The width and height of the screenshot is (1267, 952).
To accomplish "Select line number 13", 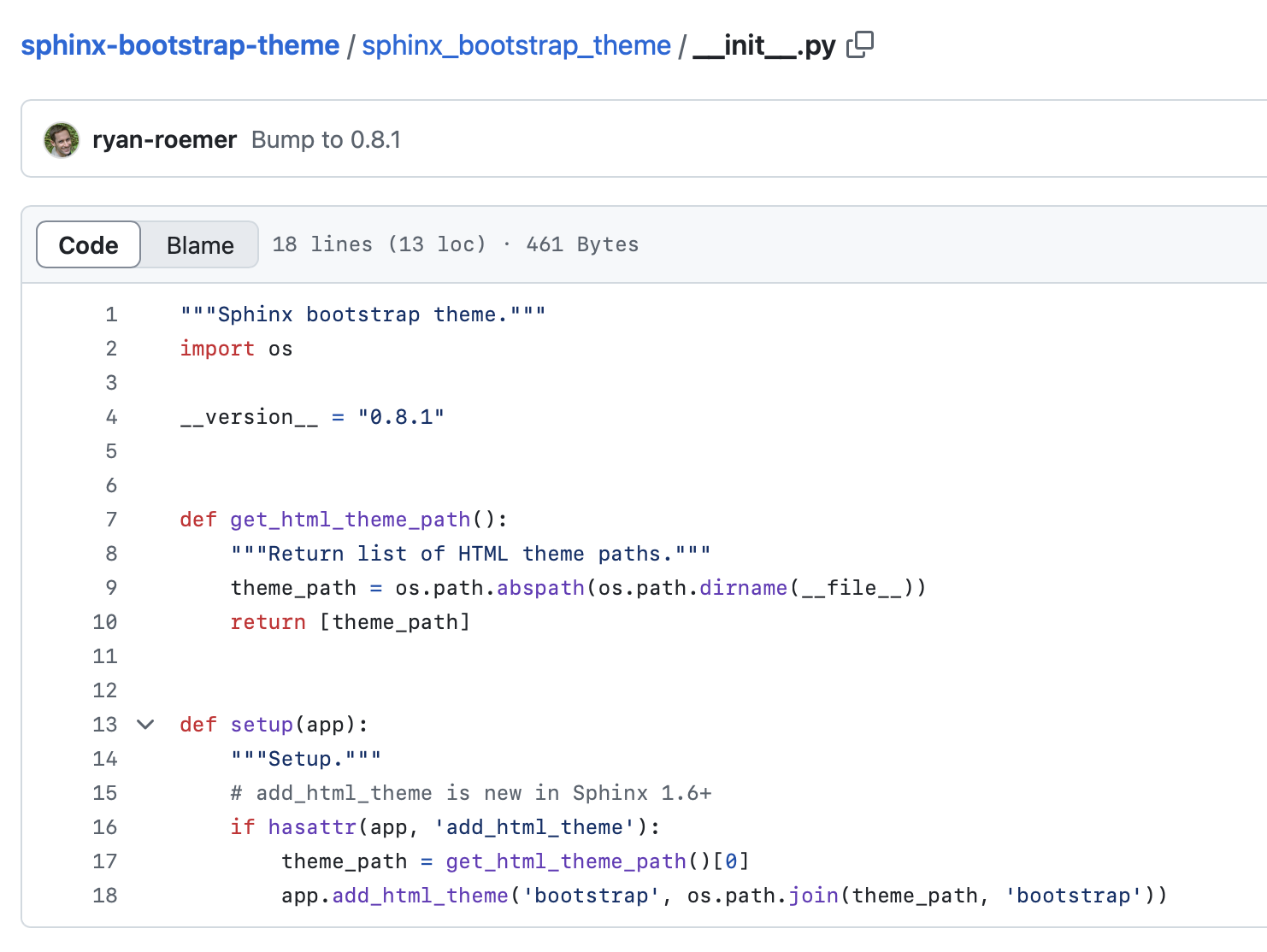I will [105, 725].
